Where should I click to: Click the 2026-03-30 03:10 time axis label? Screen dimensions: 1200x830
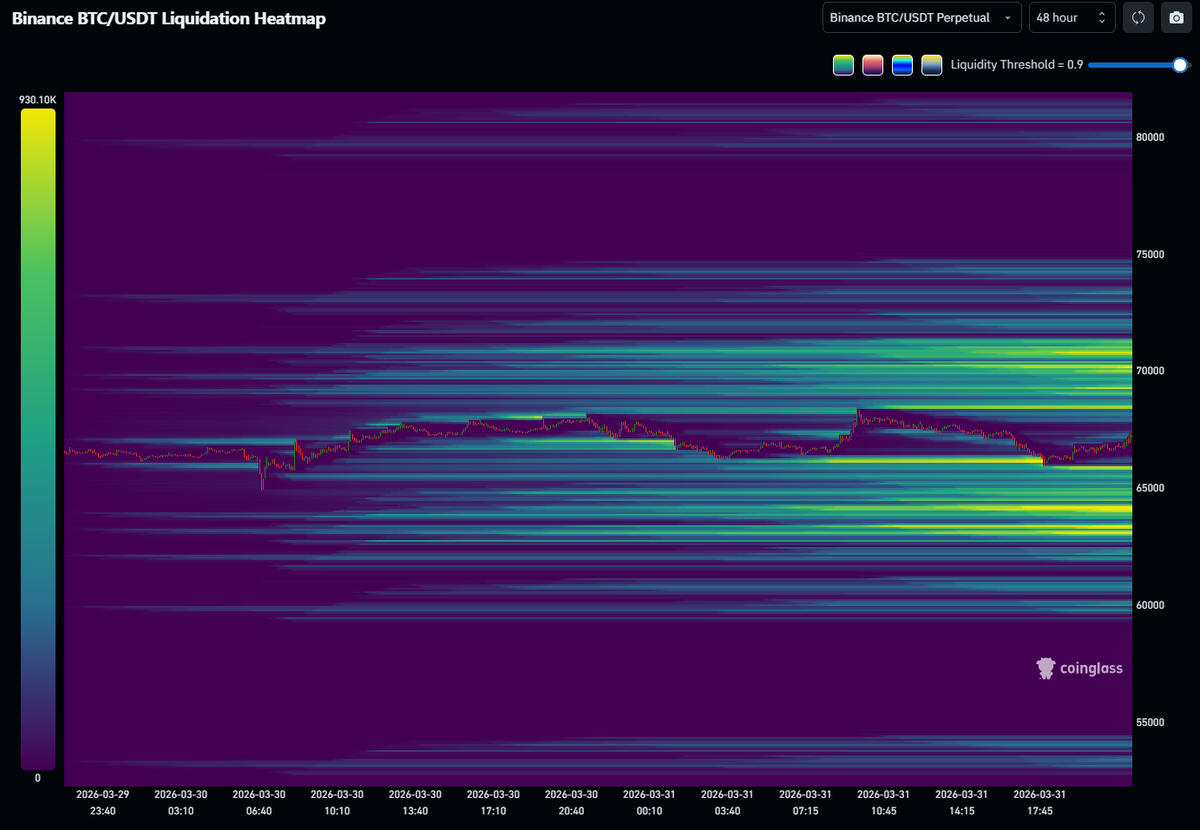point(181,803)
